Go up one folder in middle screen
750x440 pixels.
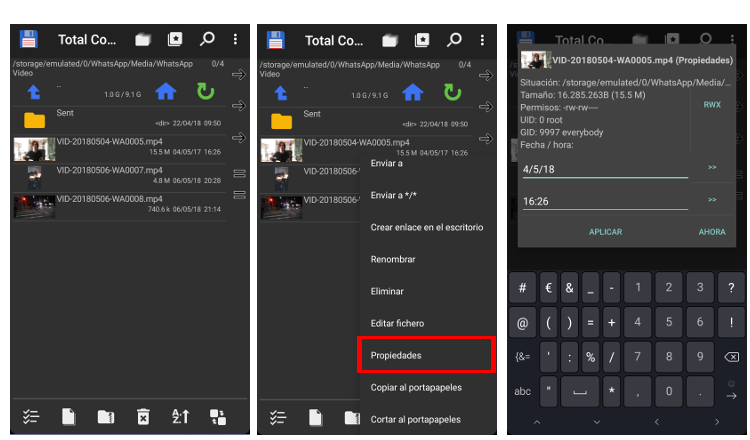tap(280, 93)
